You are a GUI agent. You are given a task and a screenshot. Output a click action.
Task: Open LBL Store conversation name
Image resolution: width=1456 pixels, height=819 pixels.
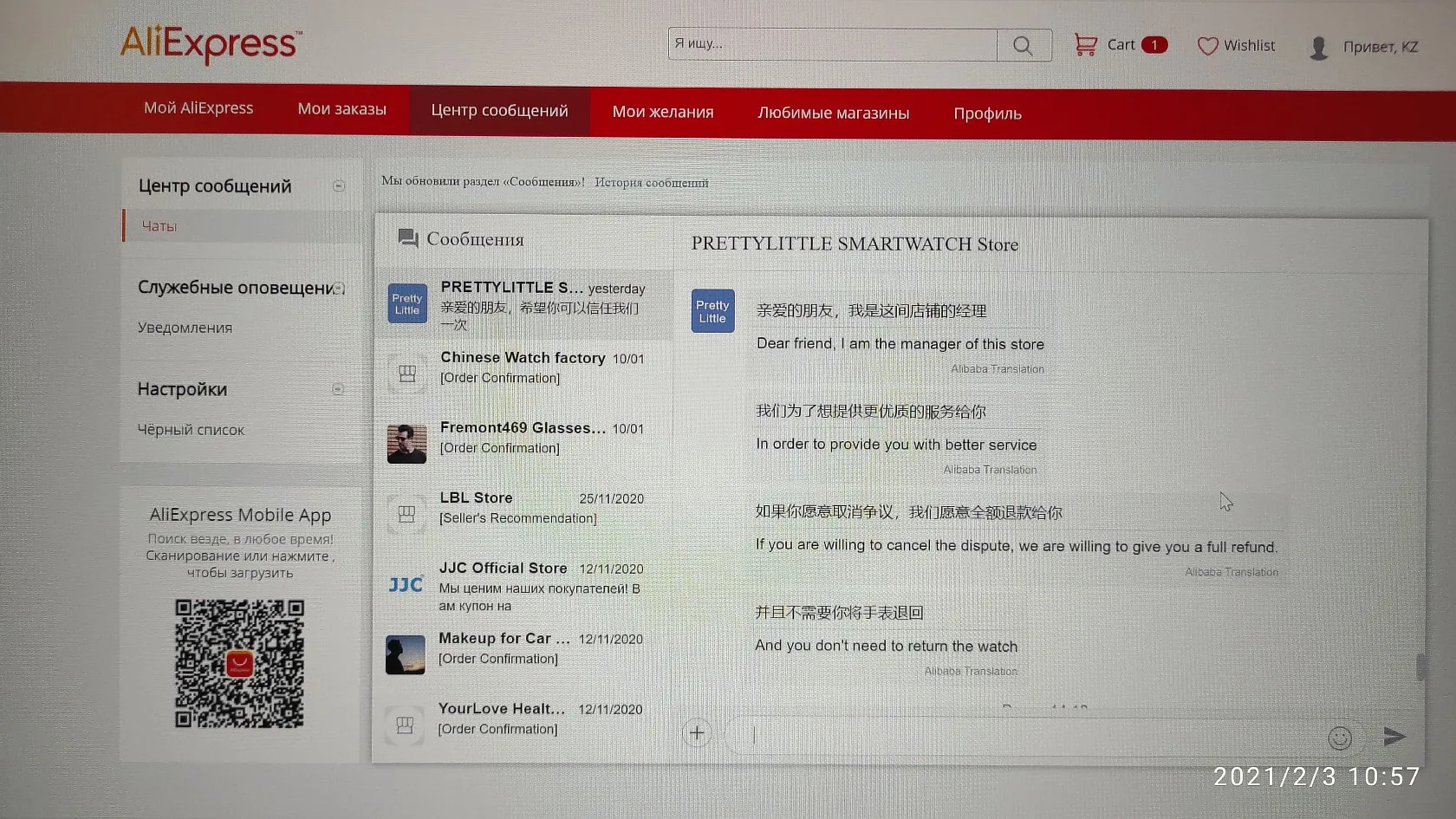[x=476, y=497]
